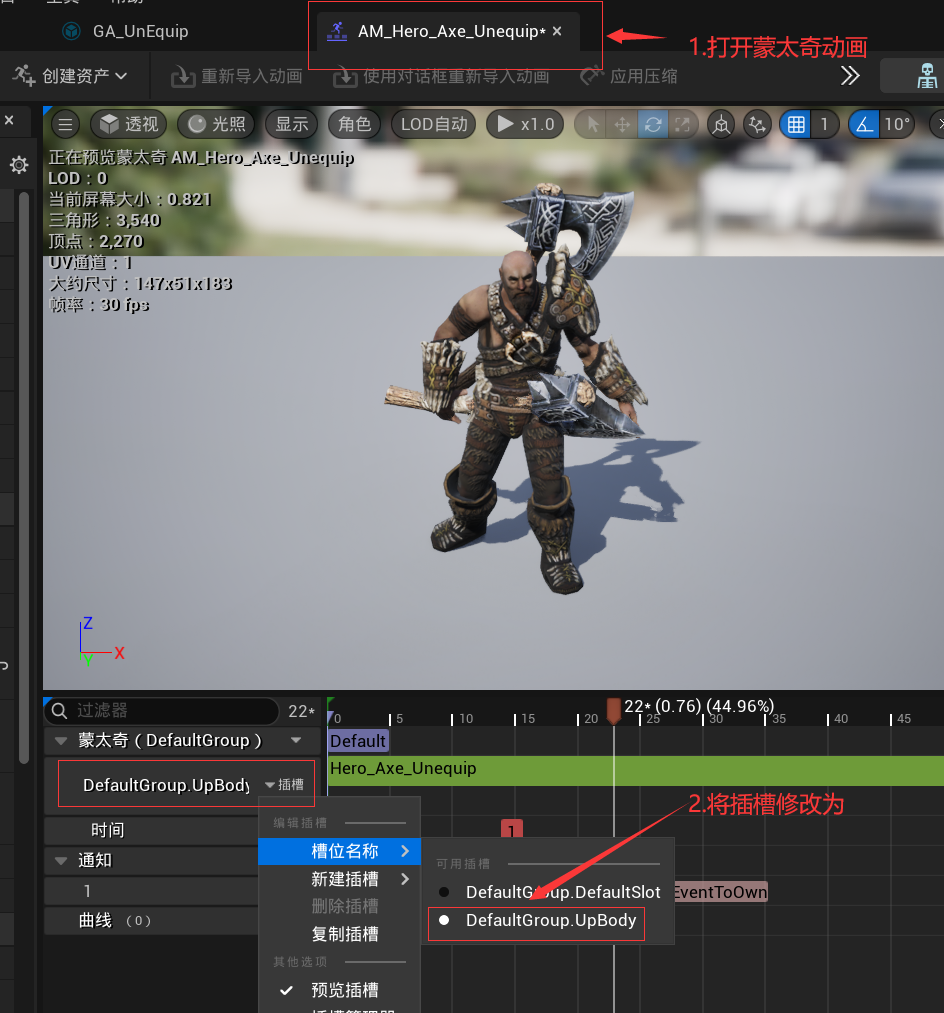Click the Default montage section

point(358,741)
